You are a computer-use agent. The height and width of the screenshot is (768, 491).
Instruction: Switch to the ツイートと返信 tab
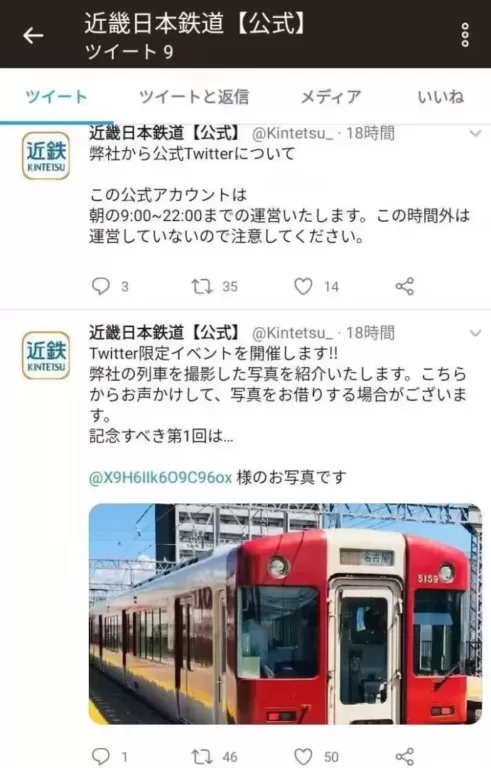(194, 96)
